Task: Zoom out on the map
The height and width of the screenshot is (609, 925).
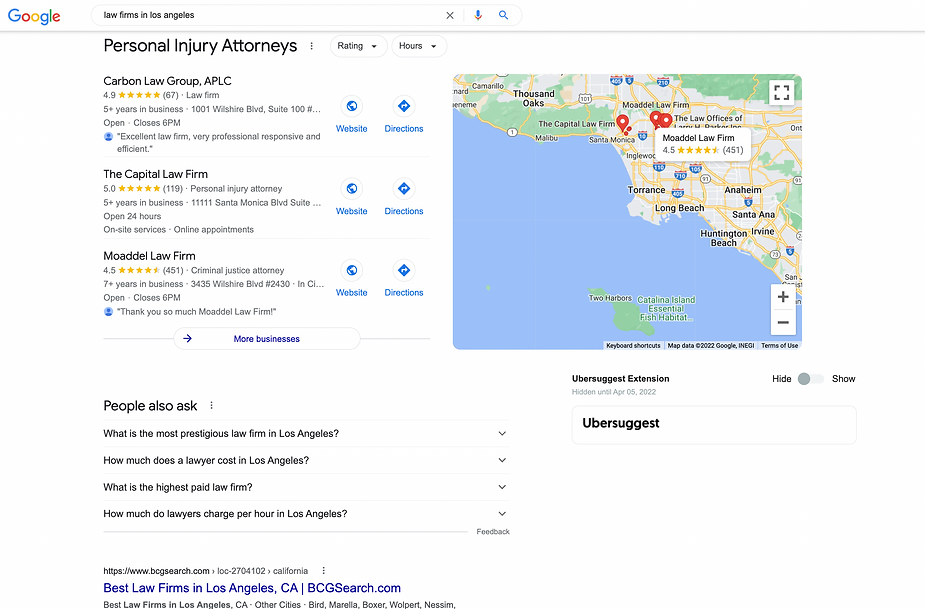Action: point(783,322)
